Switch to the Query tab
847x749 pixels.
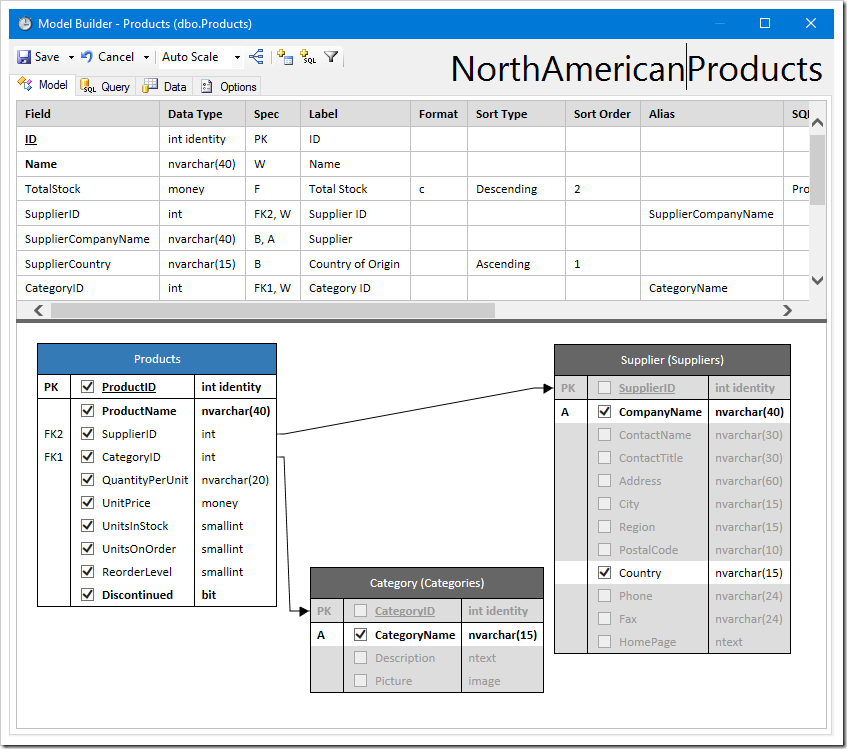105,86
